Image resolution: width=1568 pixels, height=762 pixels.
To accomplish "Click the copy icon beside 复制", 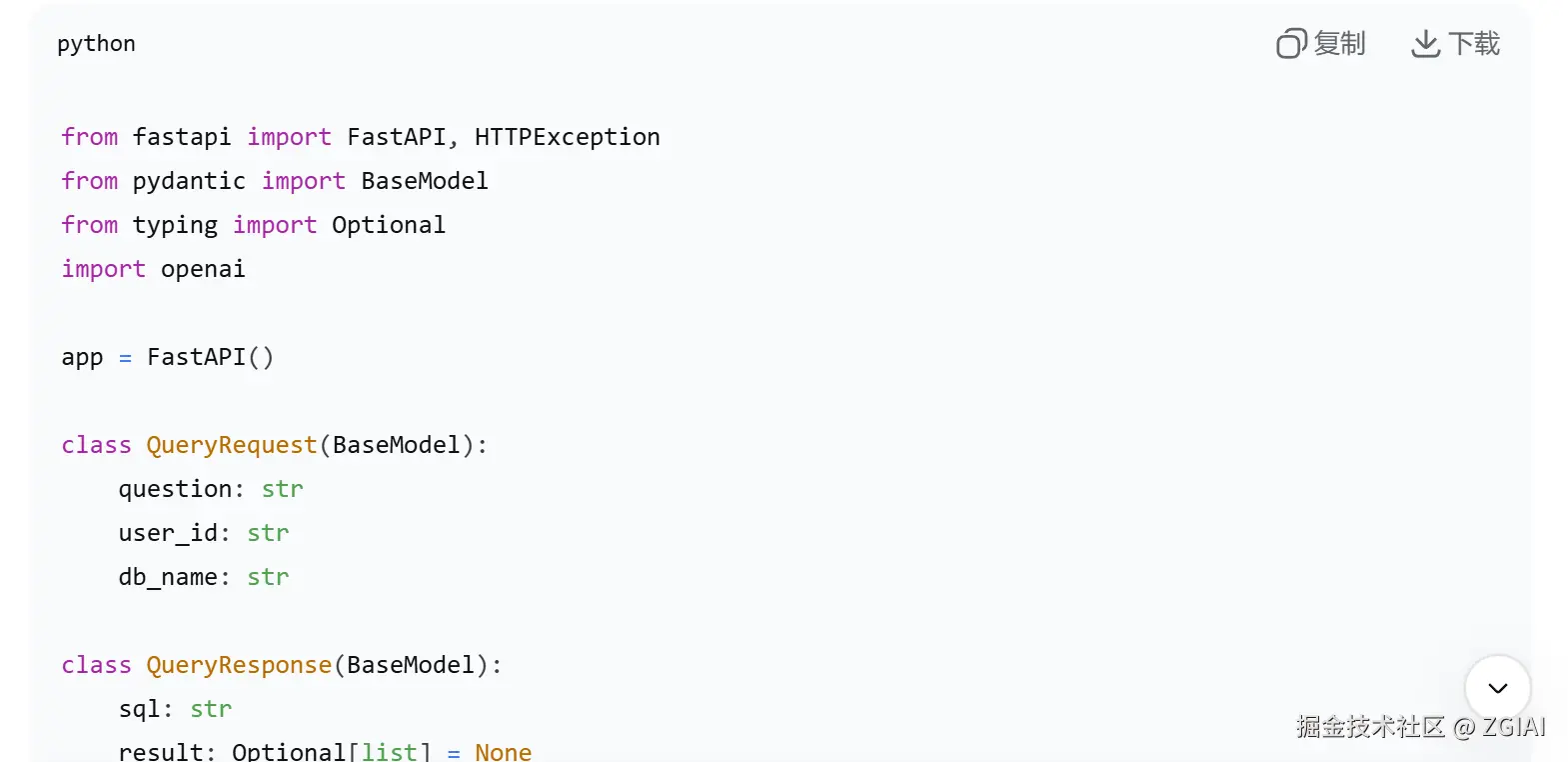I will [x=1291, y=44].
